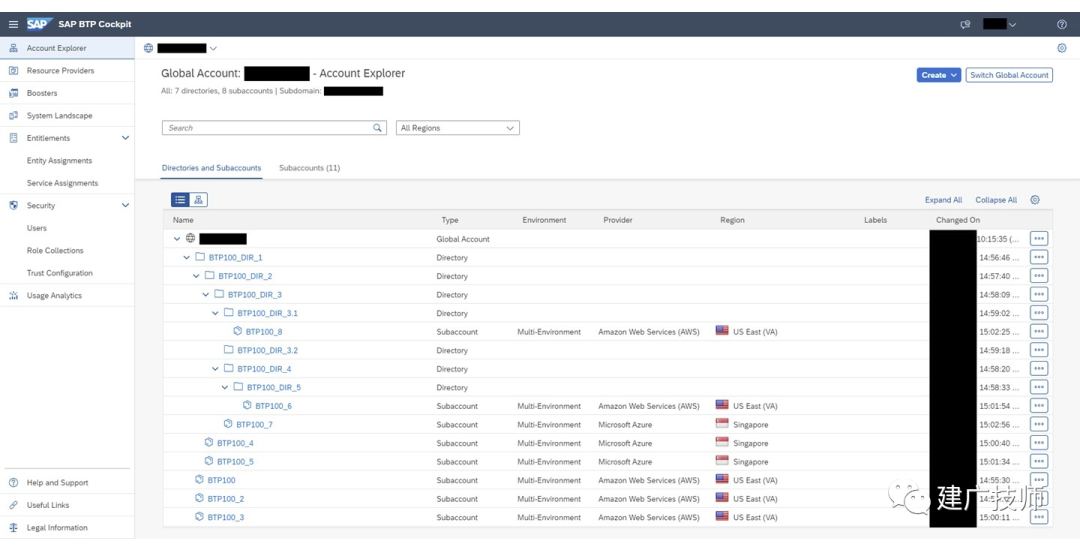Open the BTP100_6 subaccount link
Screen dimensions: 1080x547
[273, 406]
